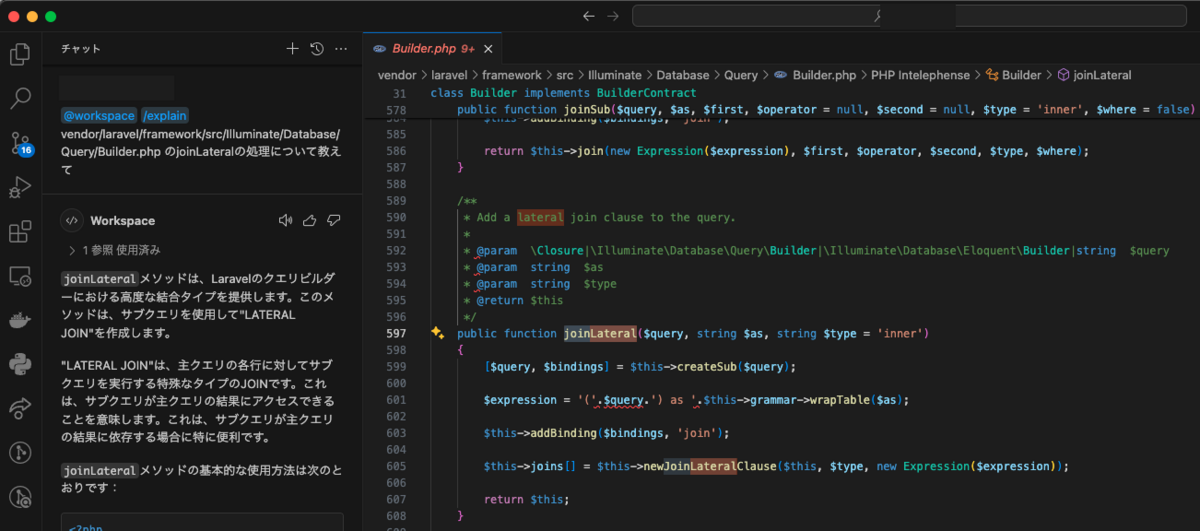The width and height of the screenshot is (1200, 531).
Task: Click PHP Intelephense in the breadcrumb
Action: click(x=920, y=75)
